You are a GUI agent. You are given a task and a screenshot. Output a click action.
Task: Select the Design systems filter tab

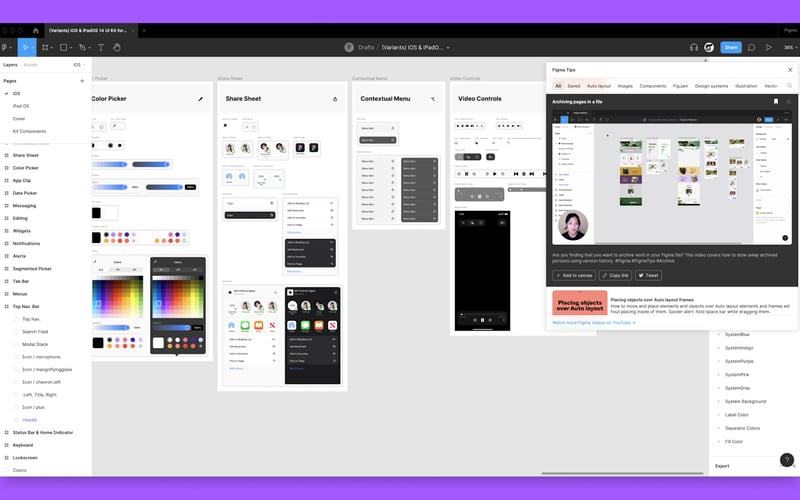711,86
